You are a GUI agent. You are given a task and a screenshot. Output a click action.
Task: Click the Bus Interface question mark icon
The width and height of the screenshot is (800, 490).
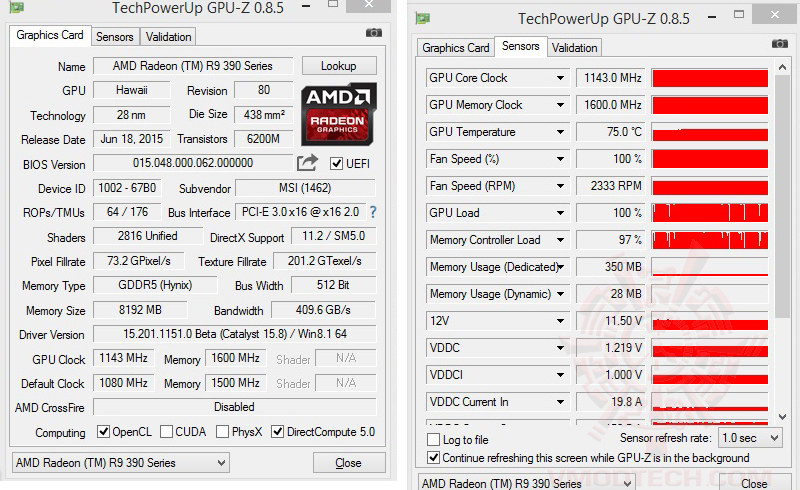[x=373, y=212]
